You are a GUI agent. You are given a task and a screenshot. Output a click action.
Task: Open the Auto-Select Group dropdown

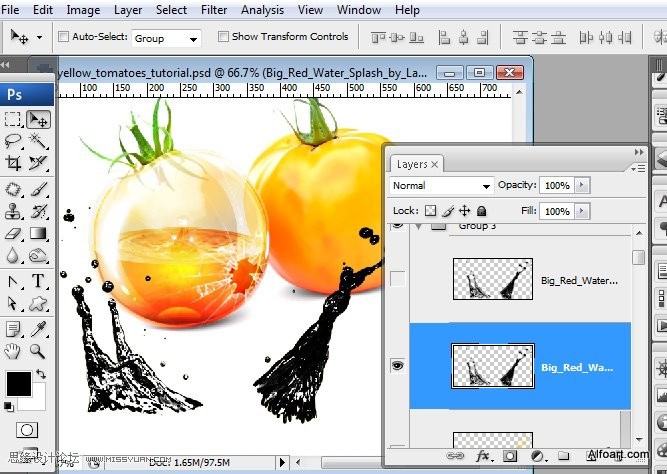point(166,39)
